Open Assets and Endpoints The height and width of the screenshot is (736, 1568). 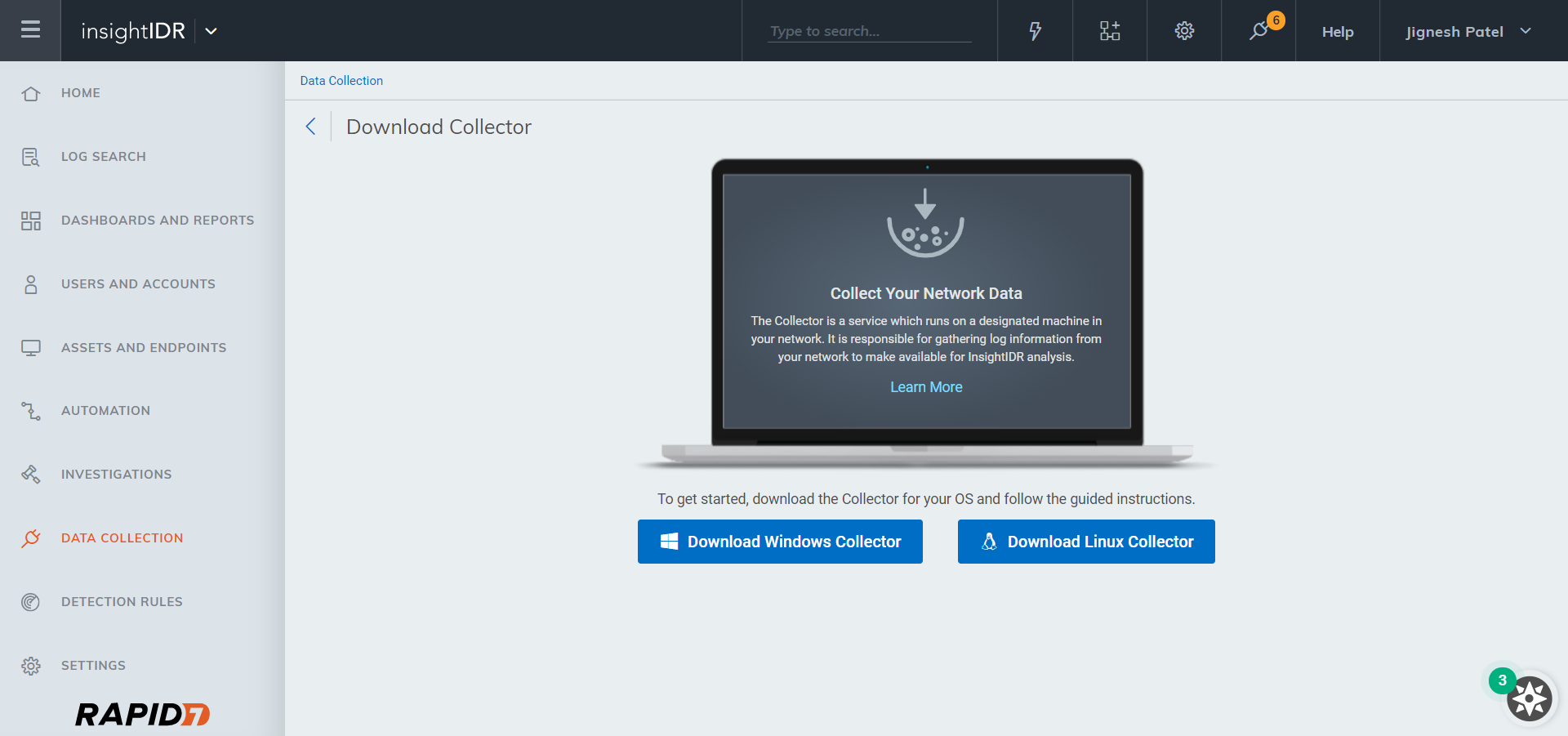pyautogui.click(x=144, y=347)
